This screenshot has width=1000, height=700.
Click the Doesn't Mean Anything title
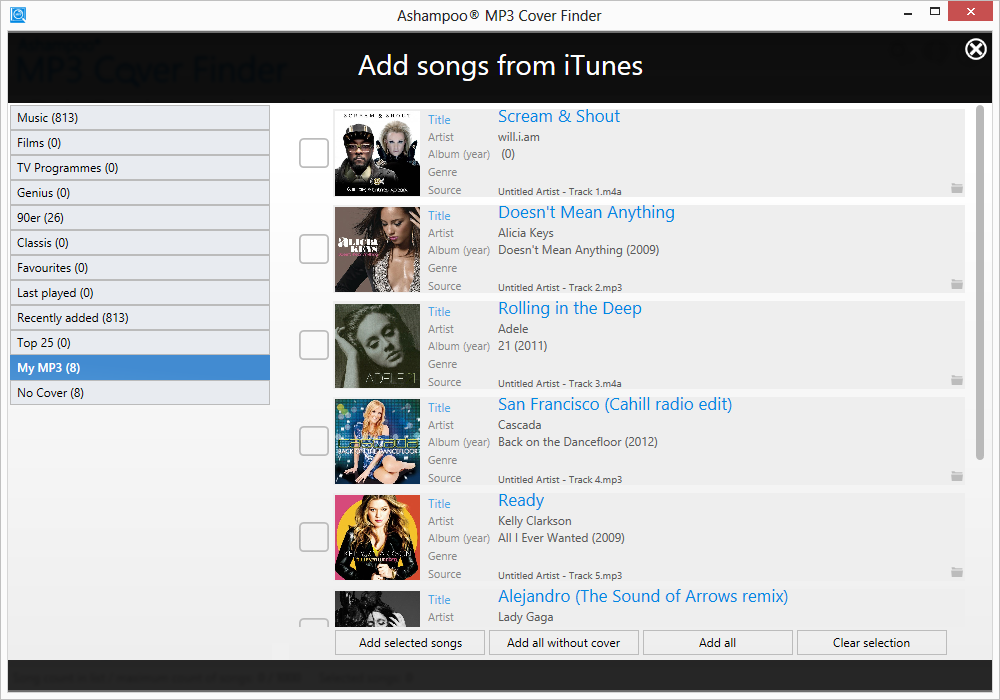click(586, 212)
